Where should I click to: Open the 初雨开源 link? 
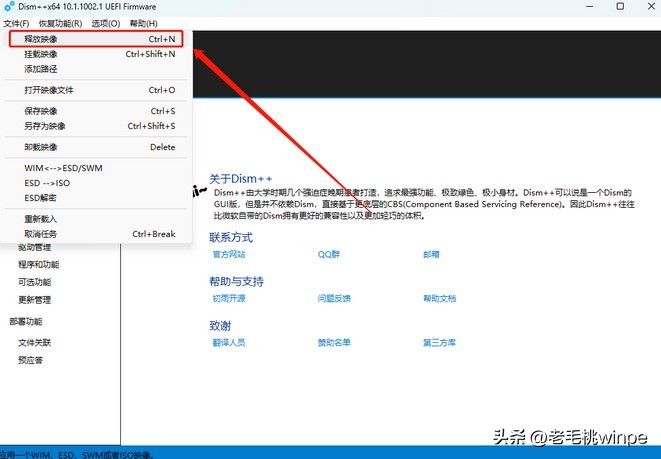click(x=229, y=298)
